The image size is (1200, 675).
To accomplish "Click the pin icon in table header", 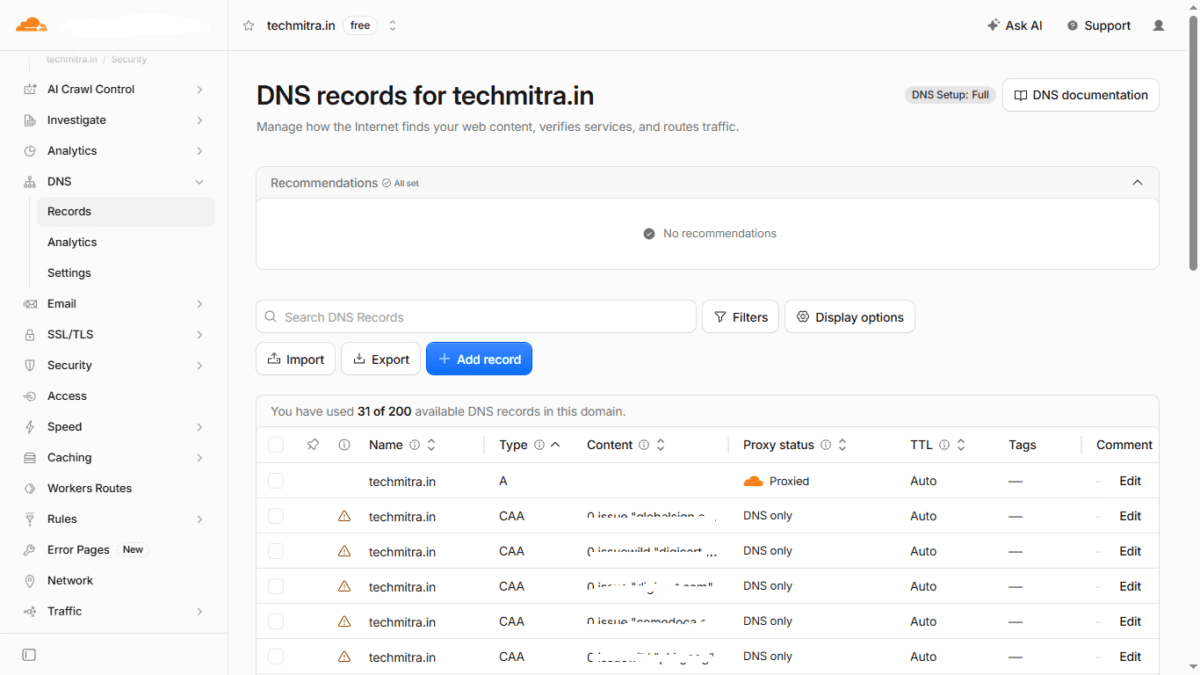I will coord(313,445).
